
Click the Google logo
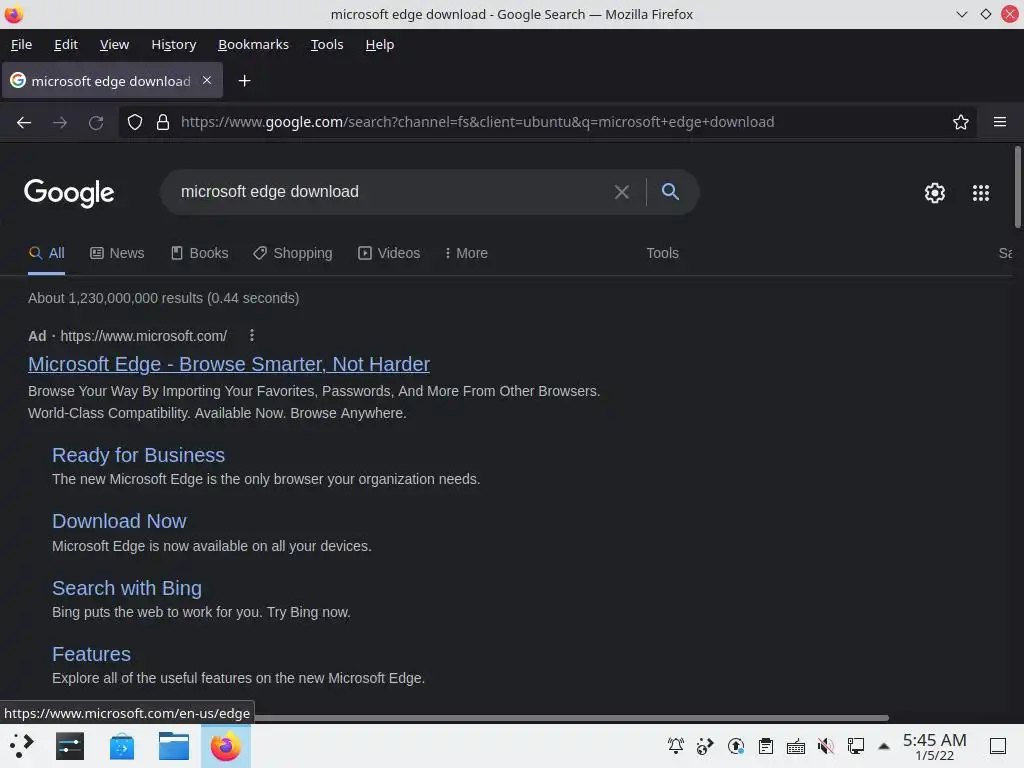[69, 193]
